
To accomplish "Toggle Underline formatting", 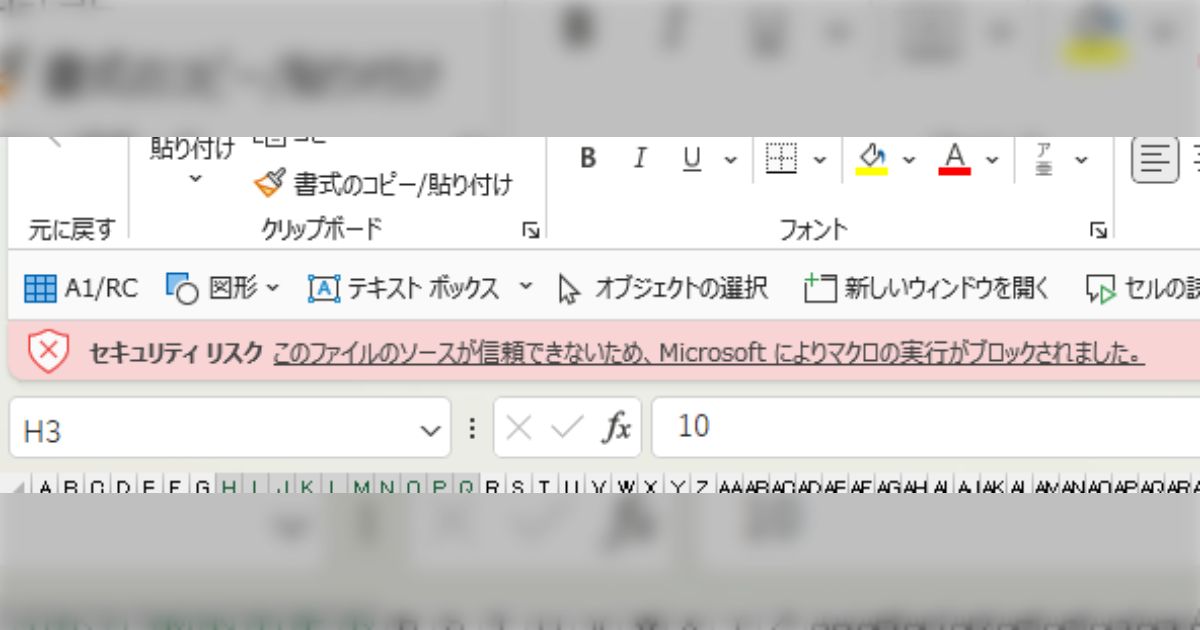I will click(x=691, y=159).
